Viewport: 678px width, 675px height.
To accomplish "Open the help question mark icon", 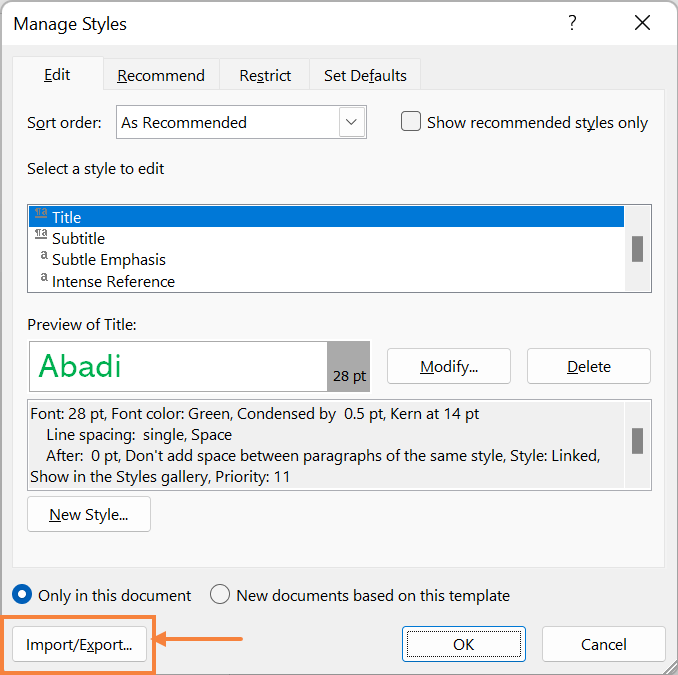I will click(572, 23).
